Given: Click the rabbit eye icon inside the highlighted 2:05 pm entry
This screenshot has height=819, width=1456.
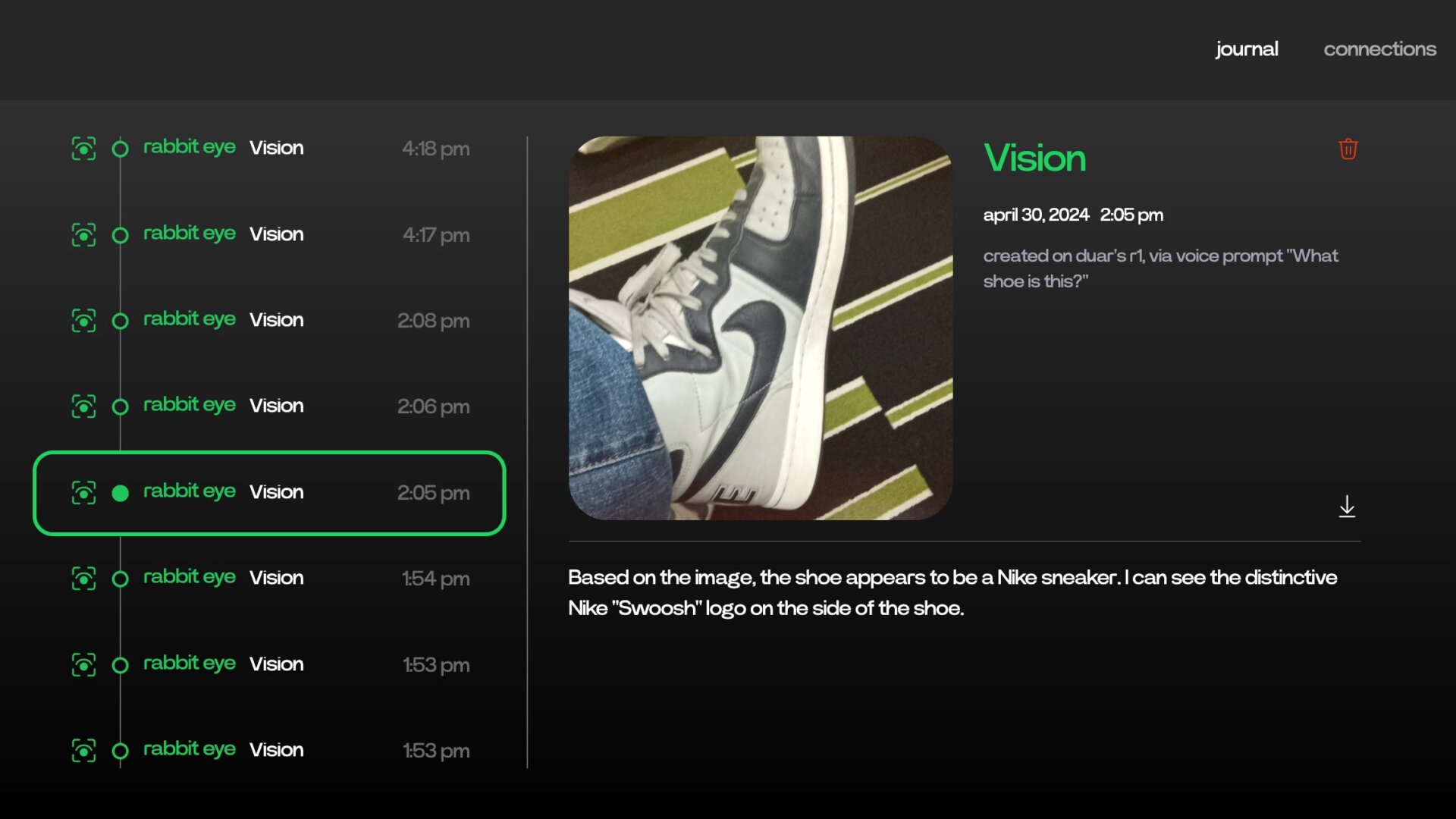Looking at the screenshot, I should click(84, 493).
